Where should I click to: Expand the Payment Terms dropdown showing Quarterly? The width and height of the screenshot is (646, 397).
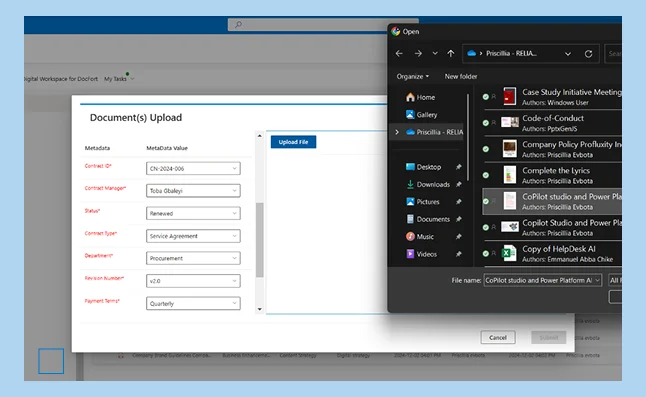point(193,304)
